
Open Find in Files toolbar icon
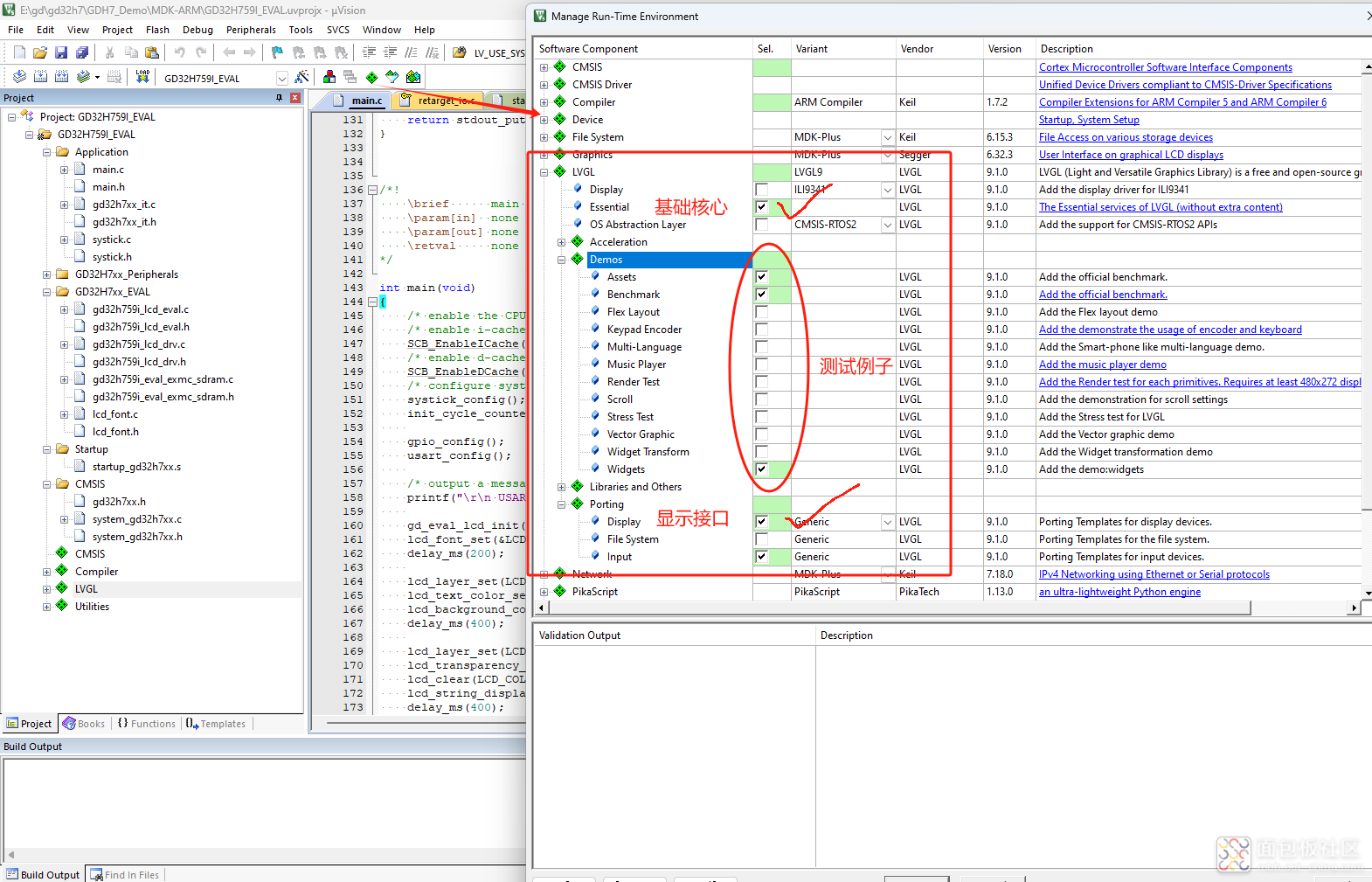[x=460, y=52]
